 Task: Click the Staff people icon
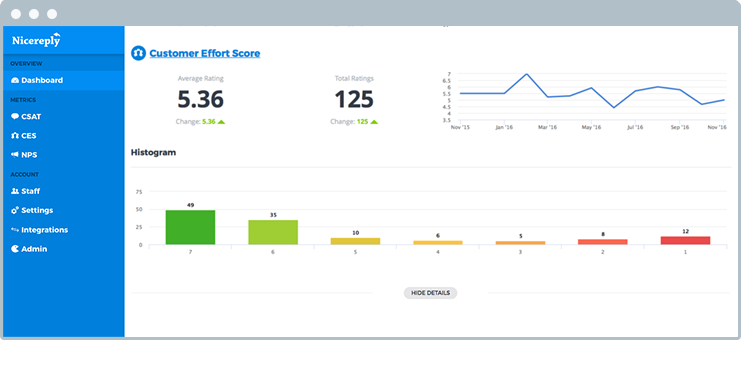click(x=15, y=191)
